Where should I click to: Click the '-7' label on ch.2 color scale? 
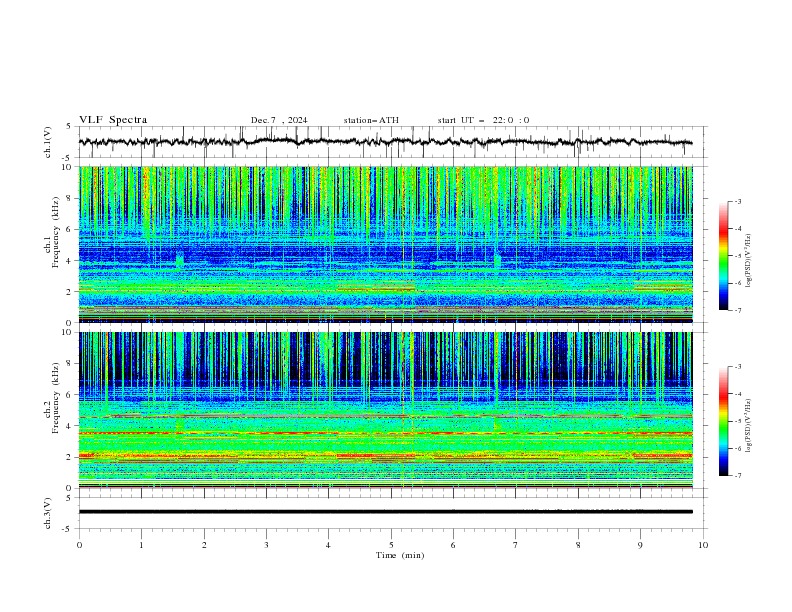[738, 476]
